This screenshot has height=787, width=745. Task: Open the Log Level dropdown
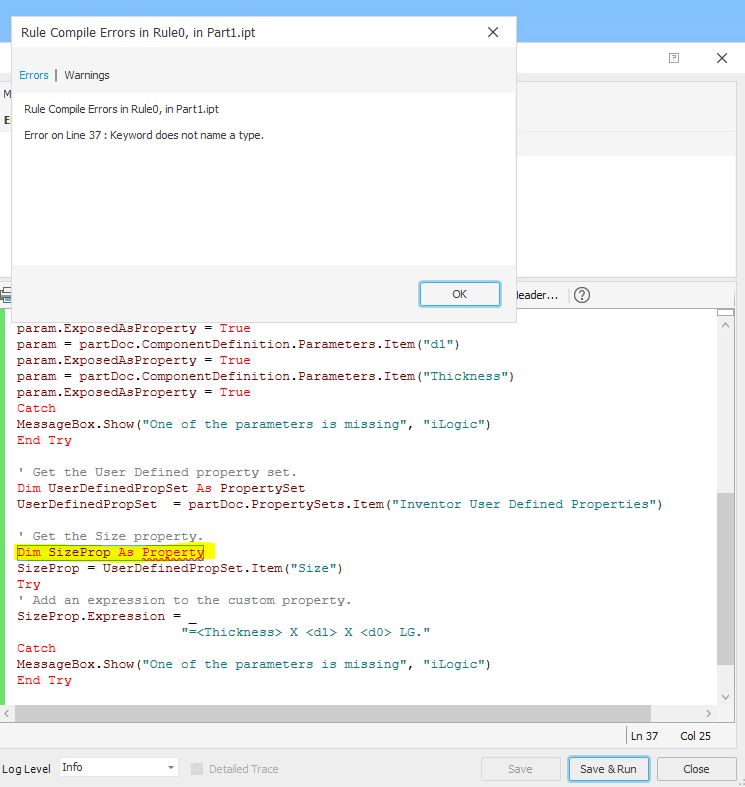(119, 767)
